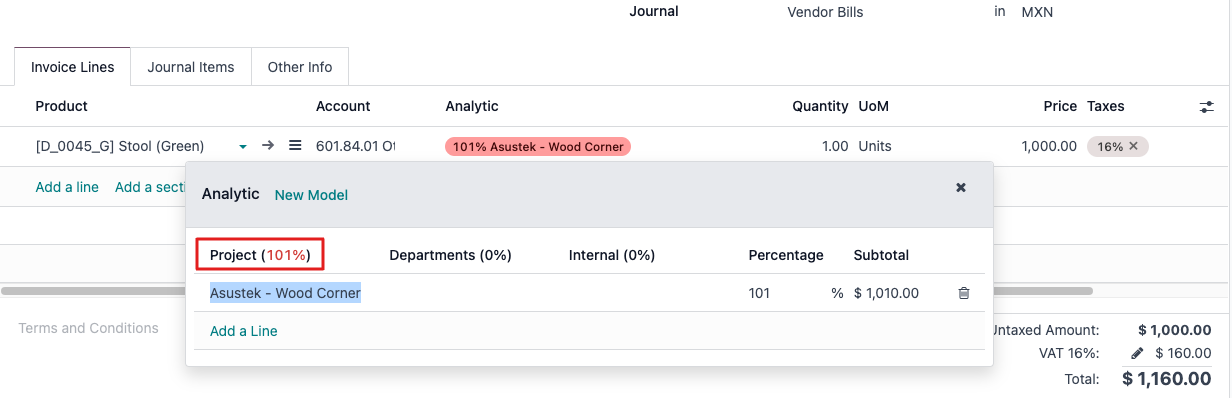Screen dimensions: 1232x398
Task: Remove the 16% tax tag
Action: click(x=1133, y=146)
